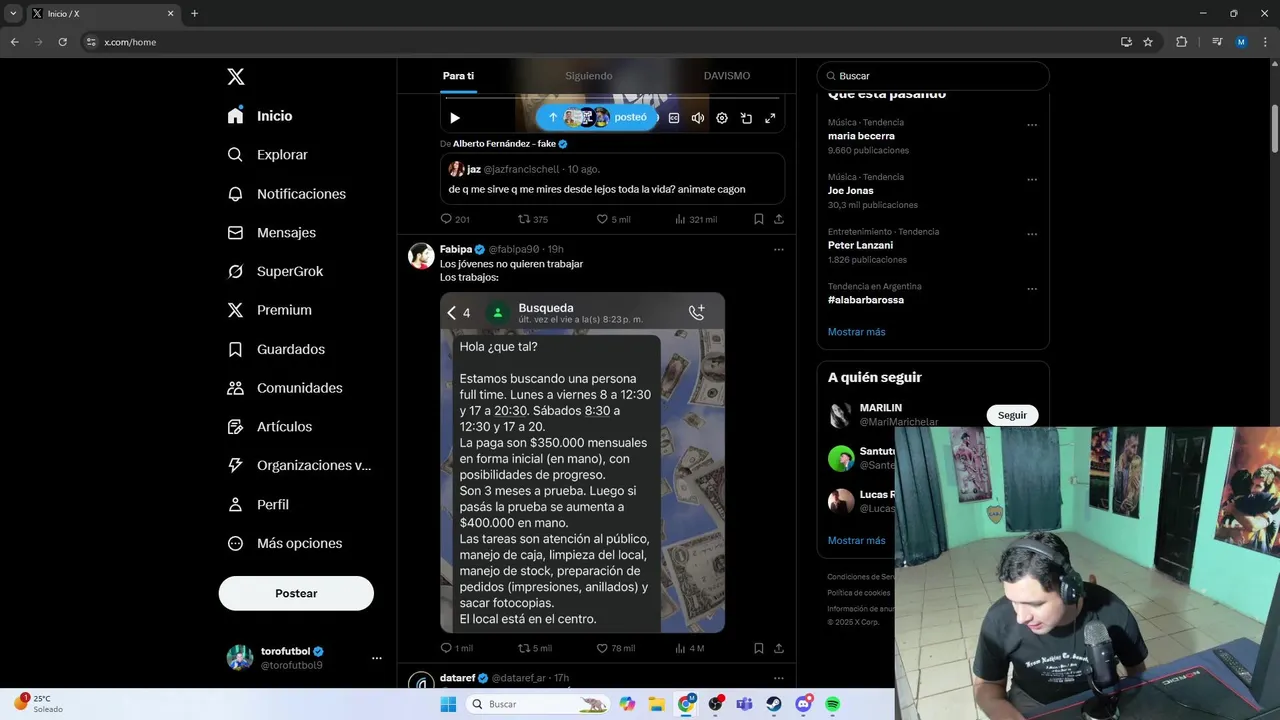
Task: Share the Alberto Fernández video post
Action: [779, 219]
